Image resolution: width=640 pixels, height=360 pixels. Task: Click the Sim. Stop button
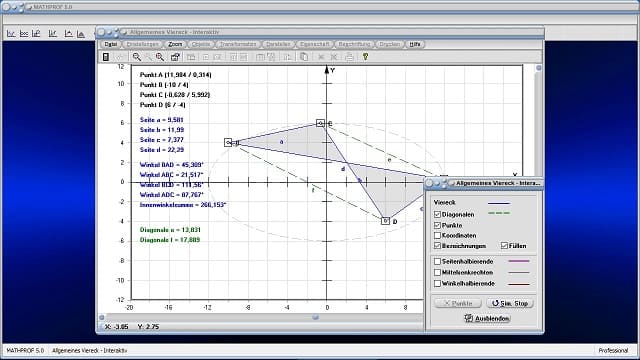click(x=510, y=303)
